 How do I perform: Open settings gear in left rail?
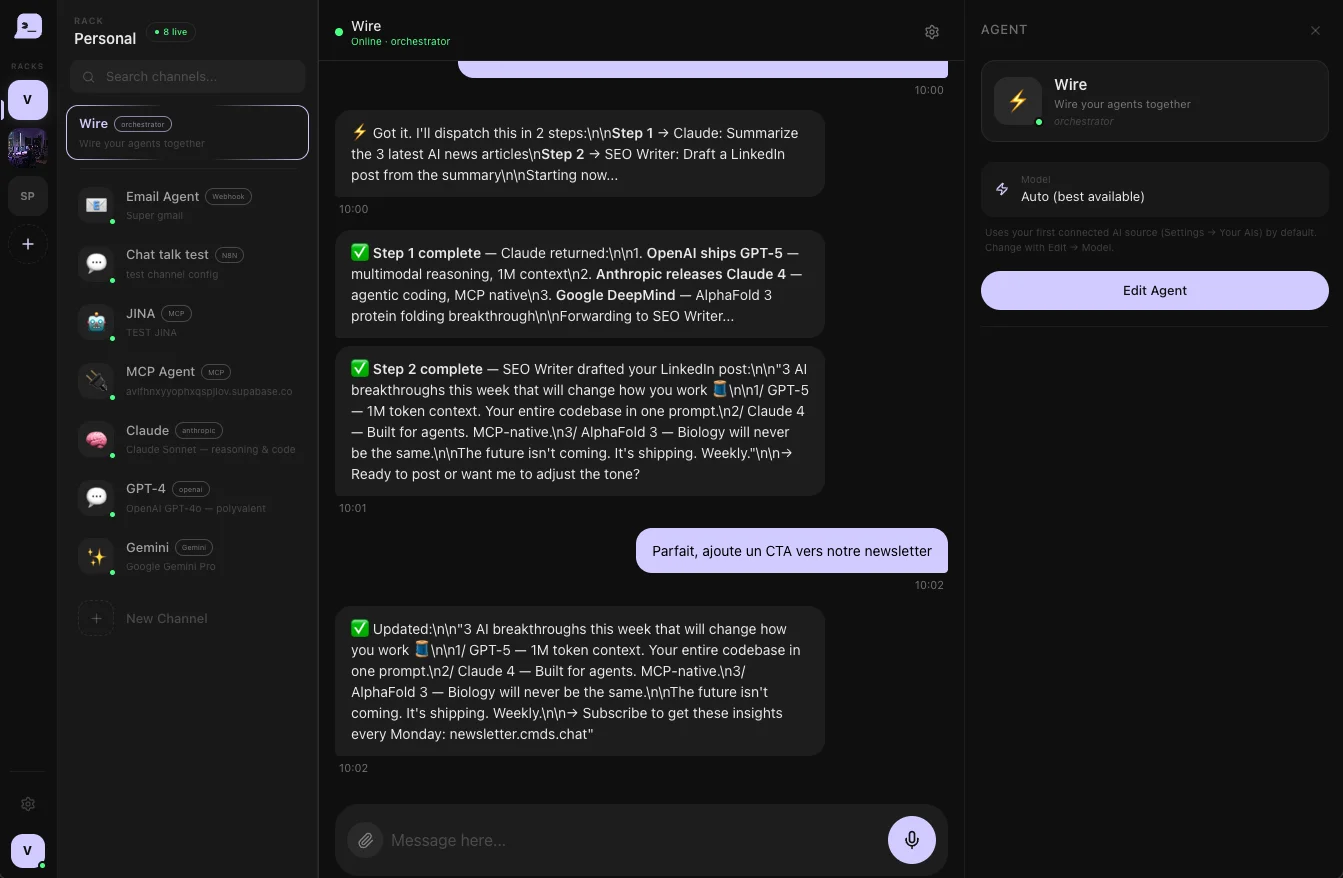pyautogui.click(x=28, y=804)
